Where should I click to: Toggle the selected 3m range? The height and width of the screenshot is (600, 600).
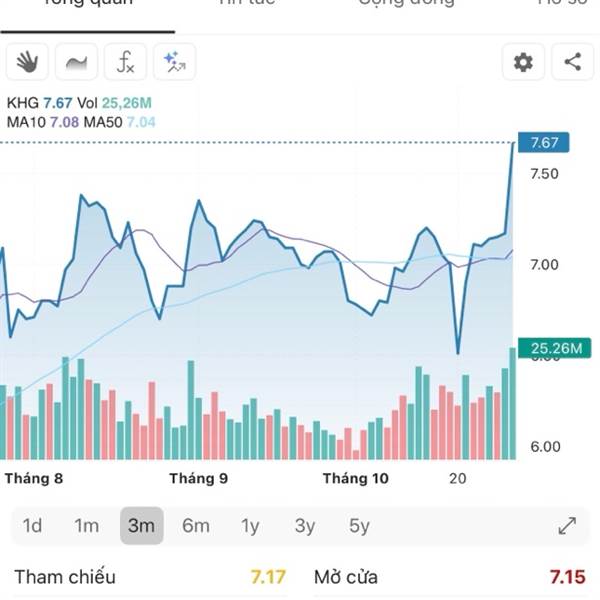pyautogui.click(x=141, y=526)
